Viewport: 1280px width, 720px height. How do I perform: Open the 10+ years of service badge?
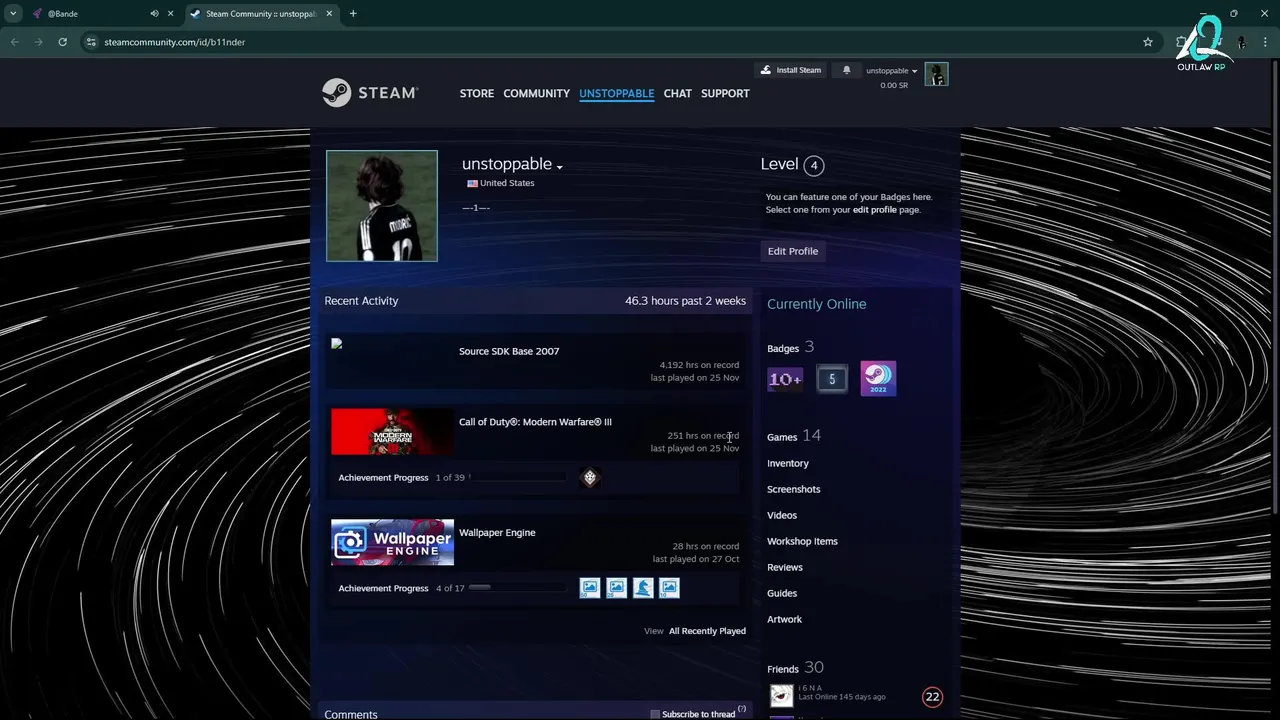[785, 379]
